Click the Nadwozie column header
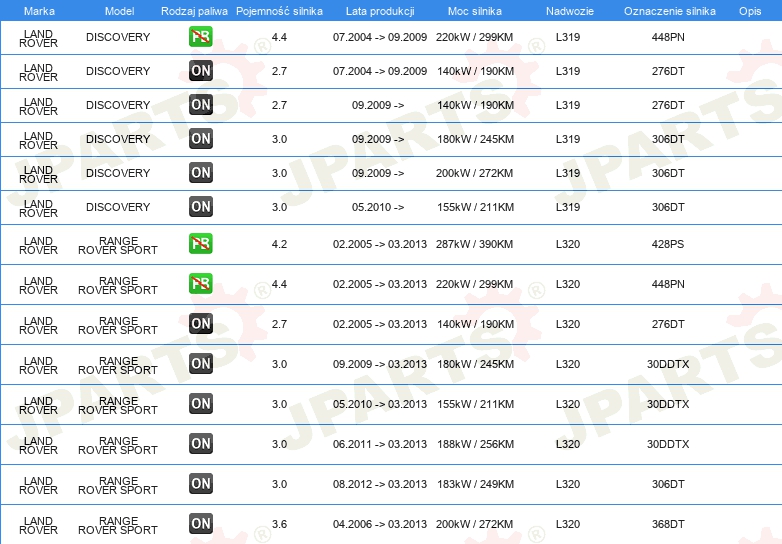This screenshot has width=782, height=544. (570, 11)
